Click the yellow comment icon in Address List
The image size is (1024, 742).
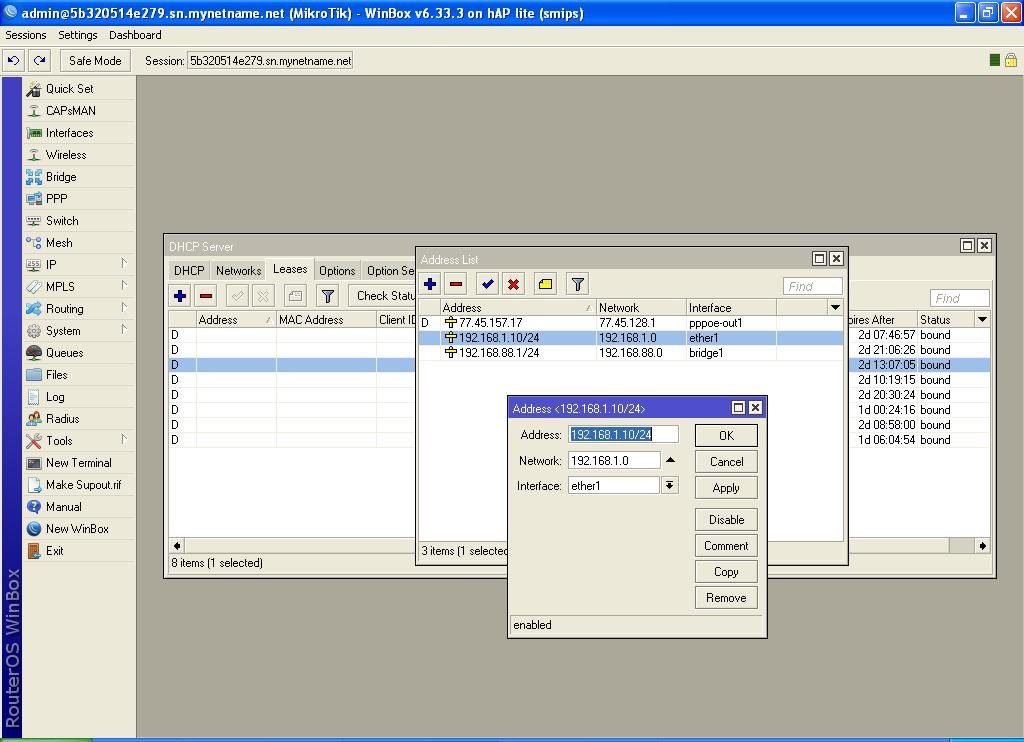coord(545,284)
